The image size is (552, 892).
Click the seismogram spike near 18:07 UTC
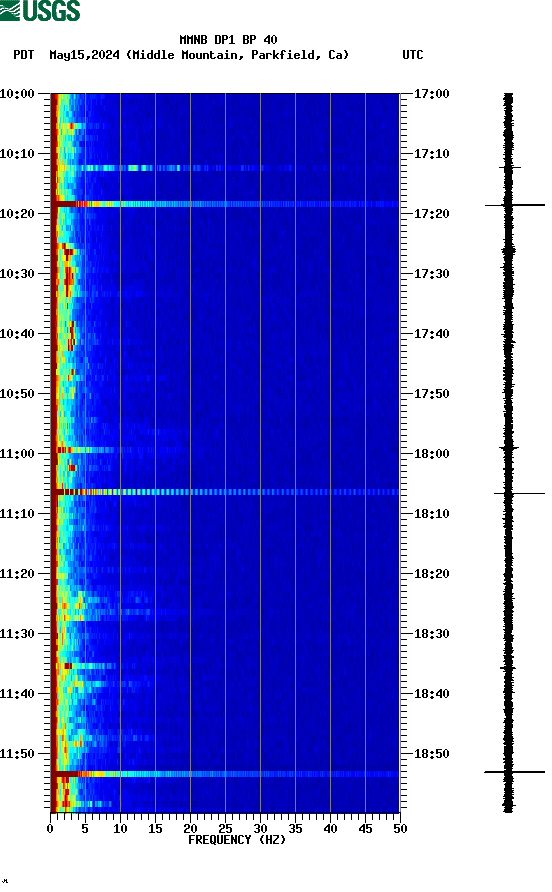tap(519, 493)
